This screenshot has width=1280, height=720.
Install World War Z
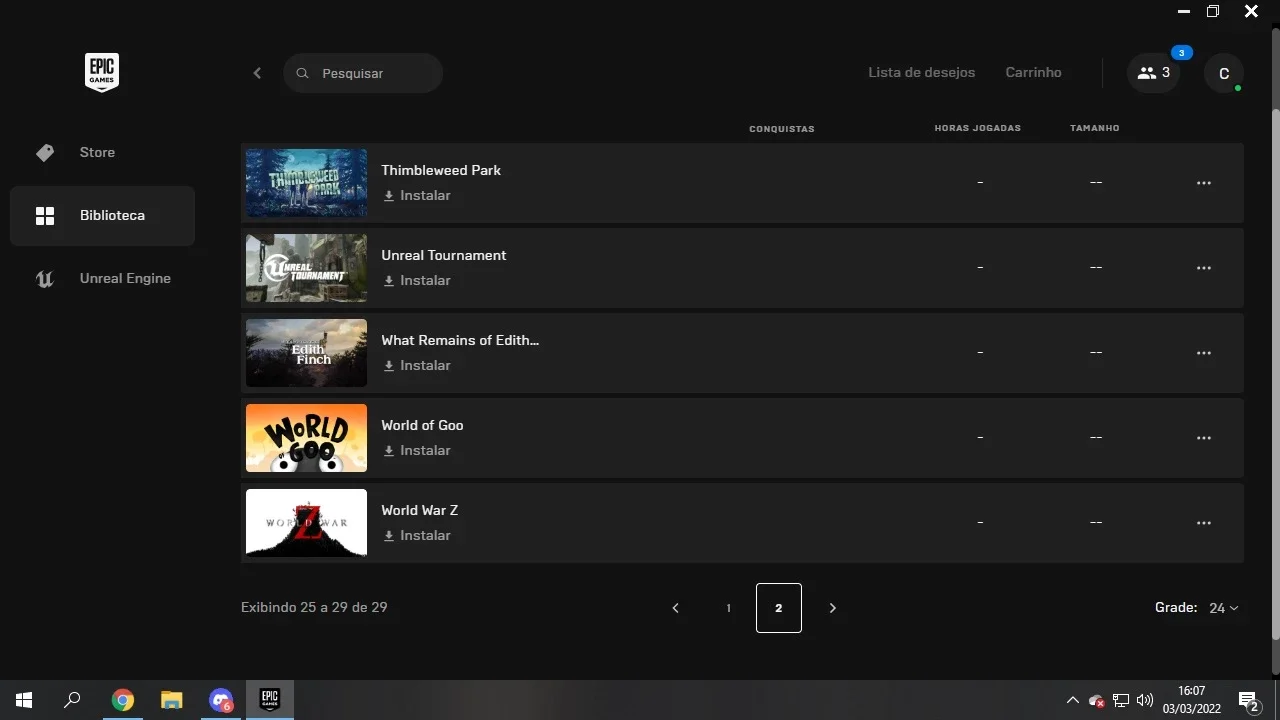point(417,536)
